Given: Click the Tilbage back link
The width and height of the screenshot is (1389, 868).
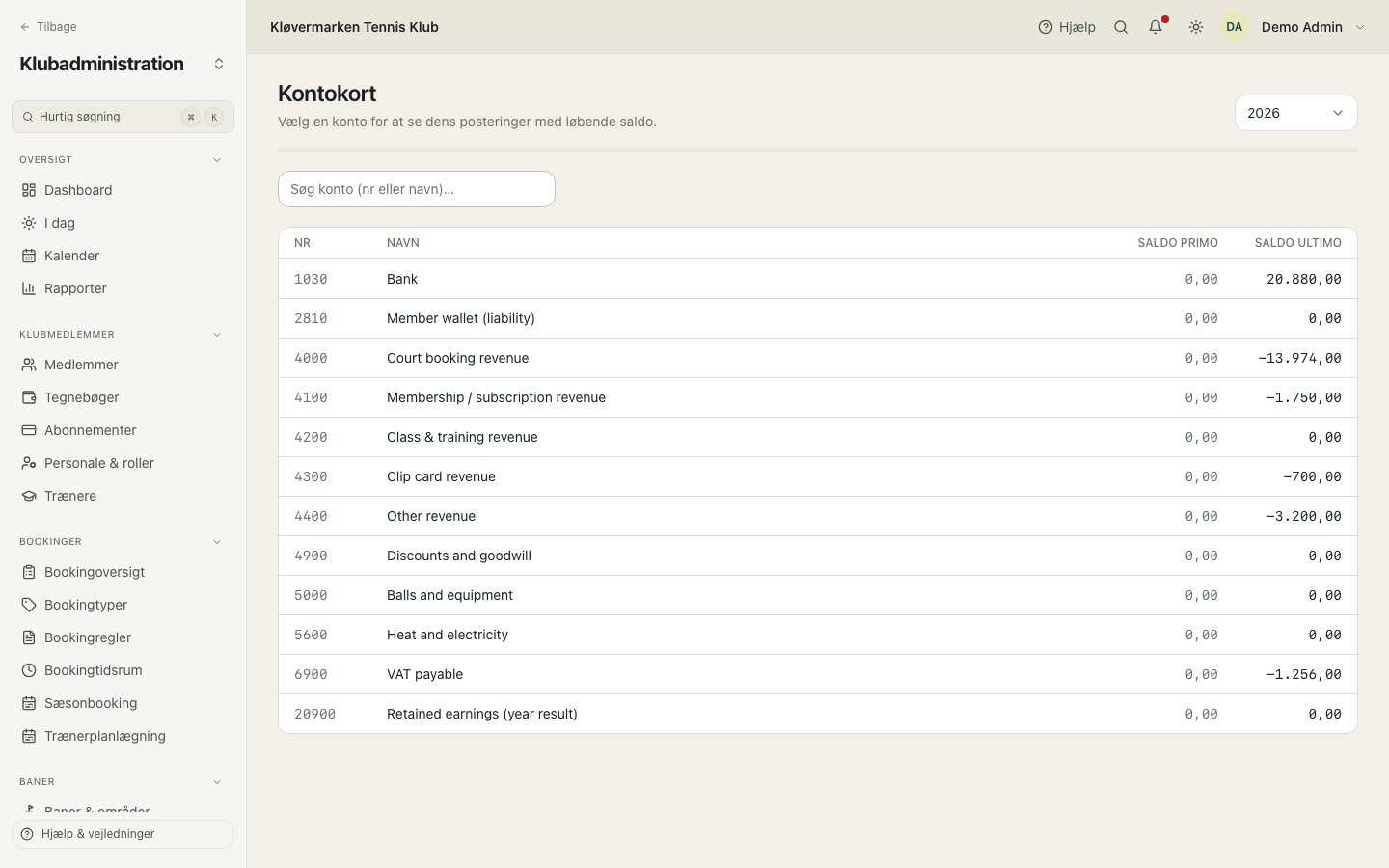Looking at the screenshot, I should 48,27.
